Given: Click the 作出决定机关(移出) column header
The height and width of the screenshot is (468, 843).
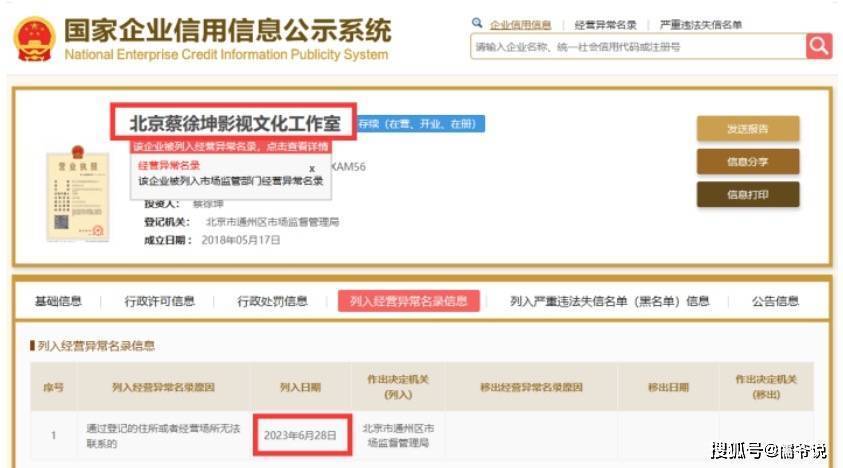Looking at the screenshot, I should coord(766,387).
